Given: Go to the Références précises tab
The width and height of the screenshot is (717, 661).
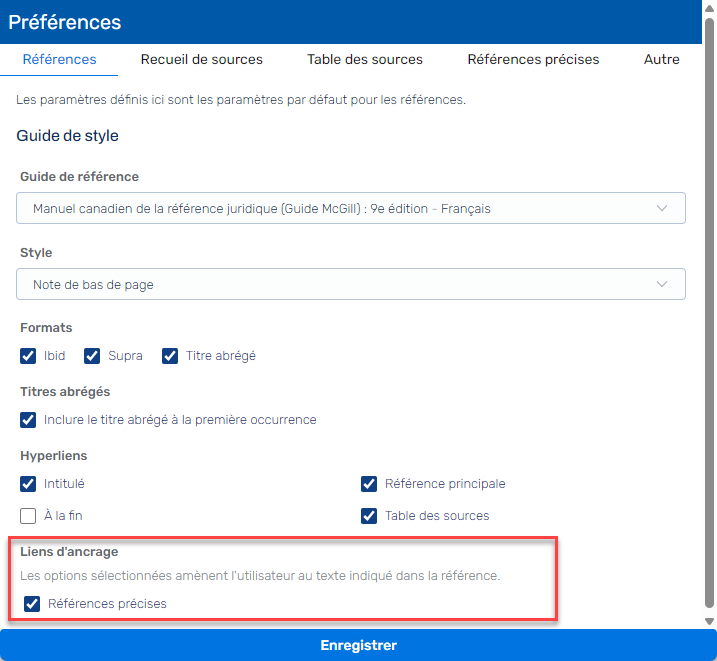Looking at the screenshot, I should (x=533, y=59).
